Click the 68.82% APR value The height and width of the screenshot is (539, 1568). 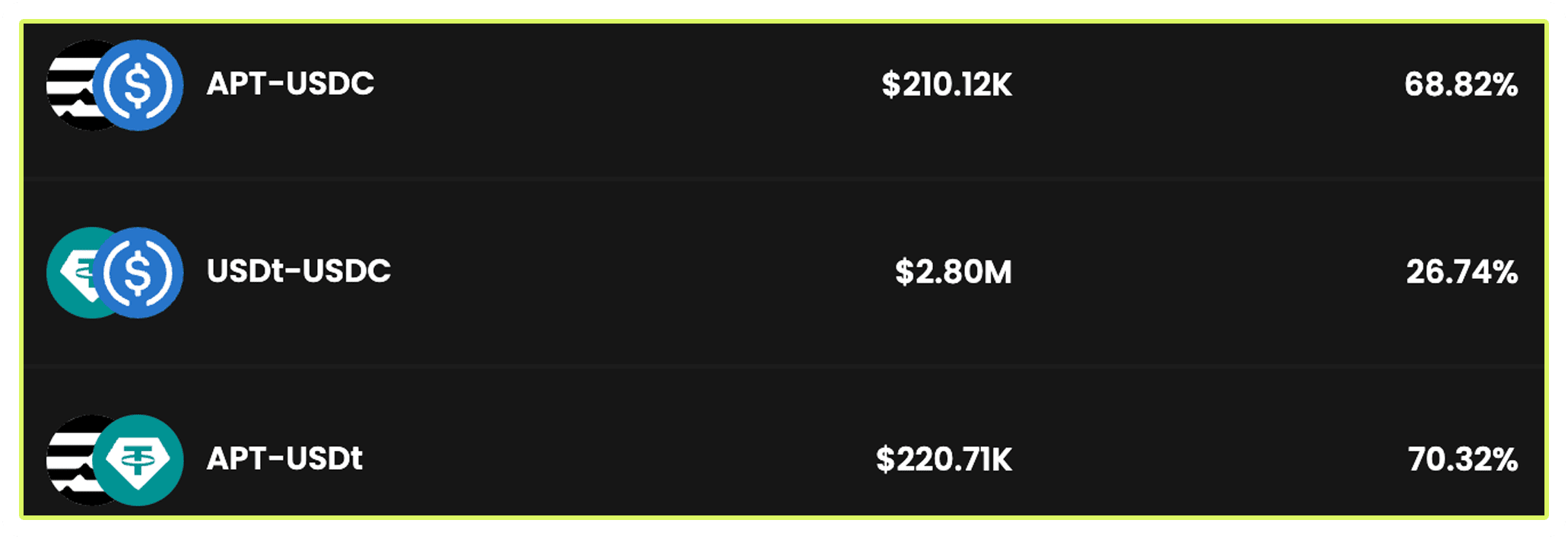tap(1461, 84)
